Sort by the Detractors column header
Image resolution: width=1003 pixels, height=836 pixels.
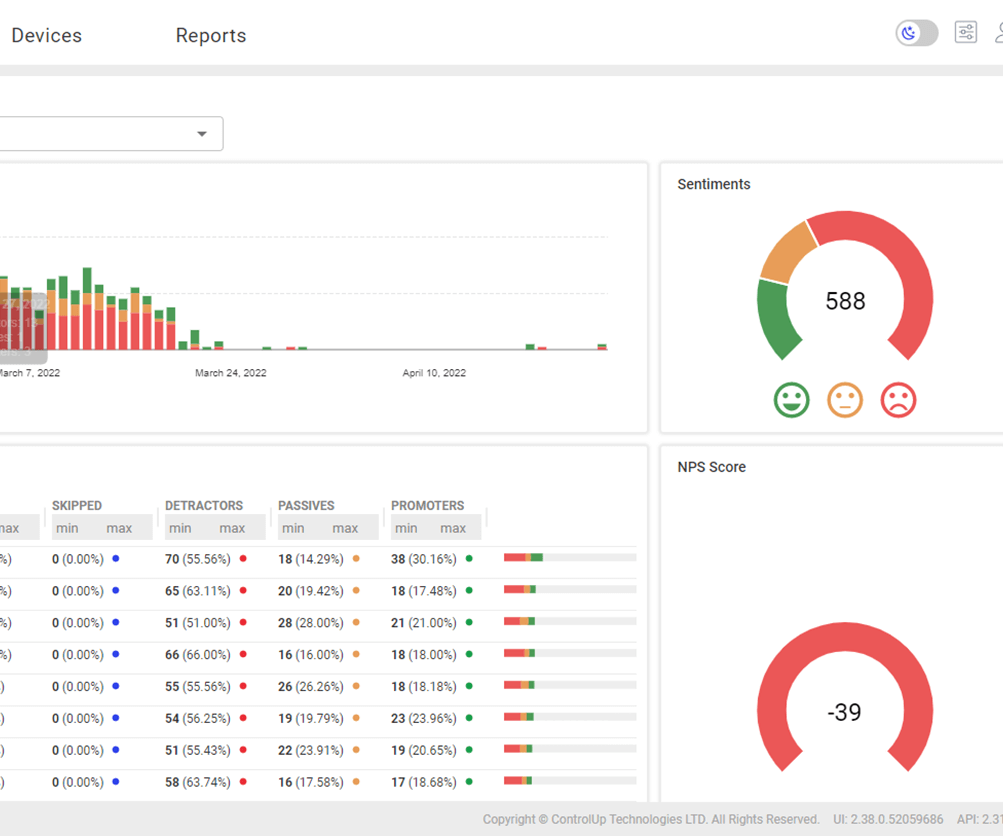pos(203,505)
